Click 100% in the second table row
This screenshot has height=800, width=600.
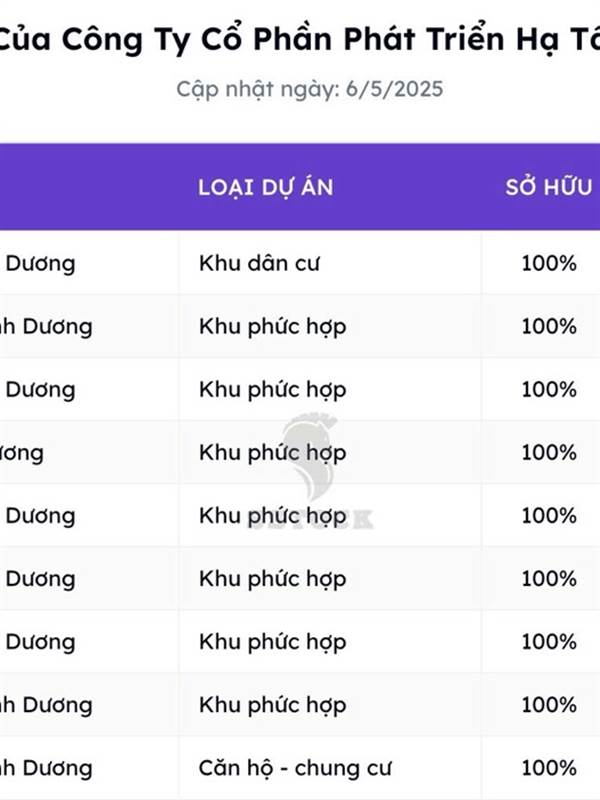tap(549, 327)
